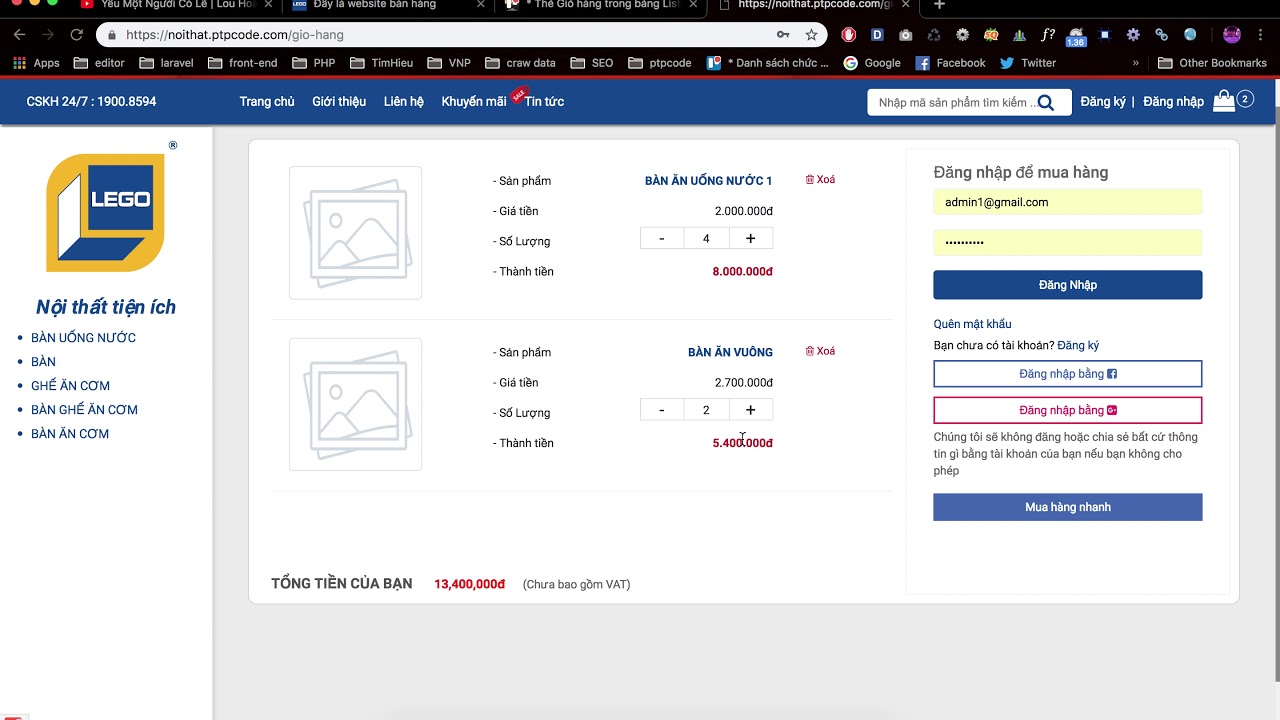Open the laravel bookmarks folder
The width and height of the screenshot is (1280, 720).
tap(166, 63)
